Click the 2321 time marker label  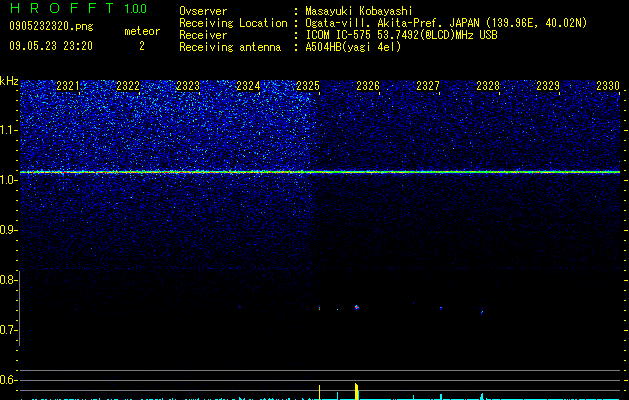click(68, 86)
